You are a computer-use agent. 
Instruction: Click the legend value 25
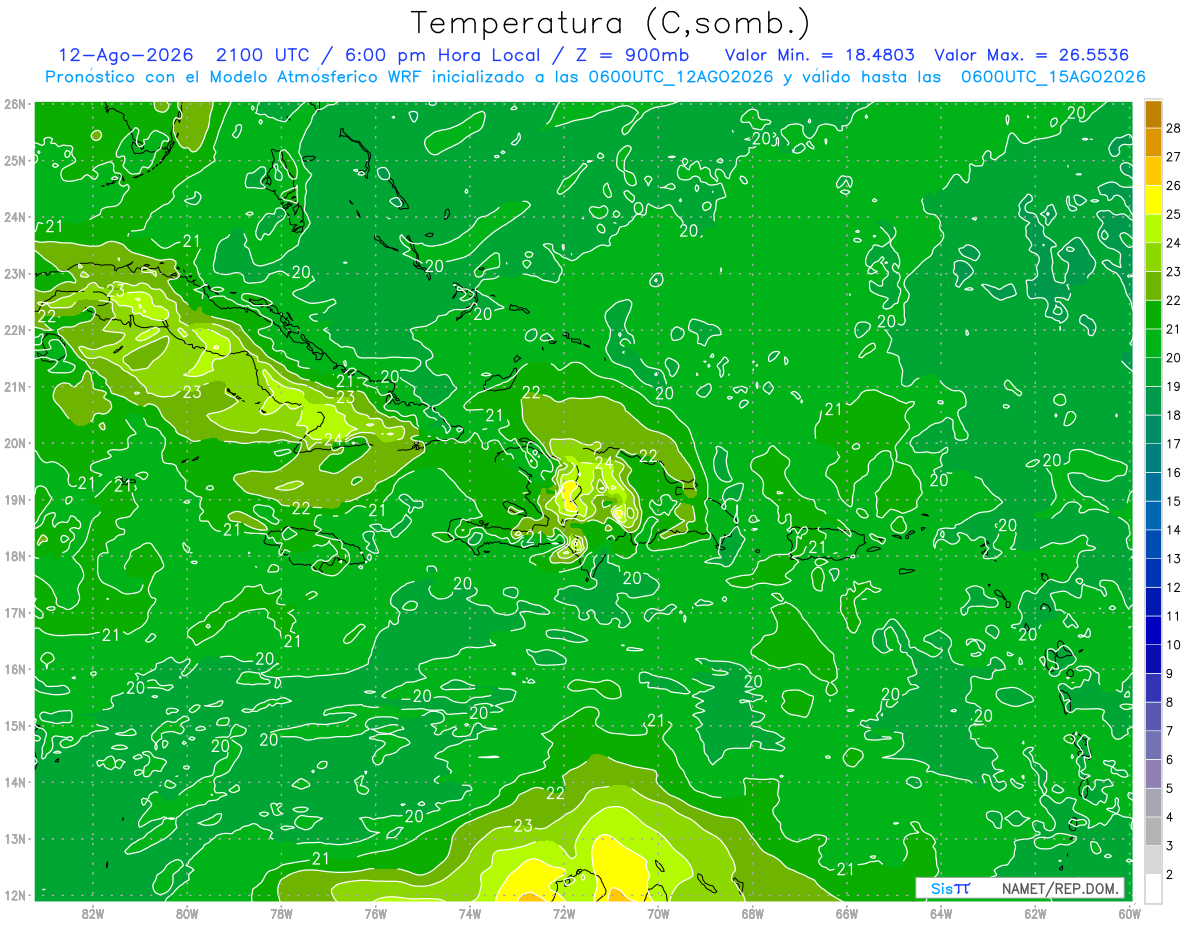[x=1174, y=214]
